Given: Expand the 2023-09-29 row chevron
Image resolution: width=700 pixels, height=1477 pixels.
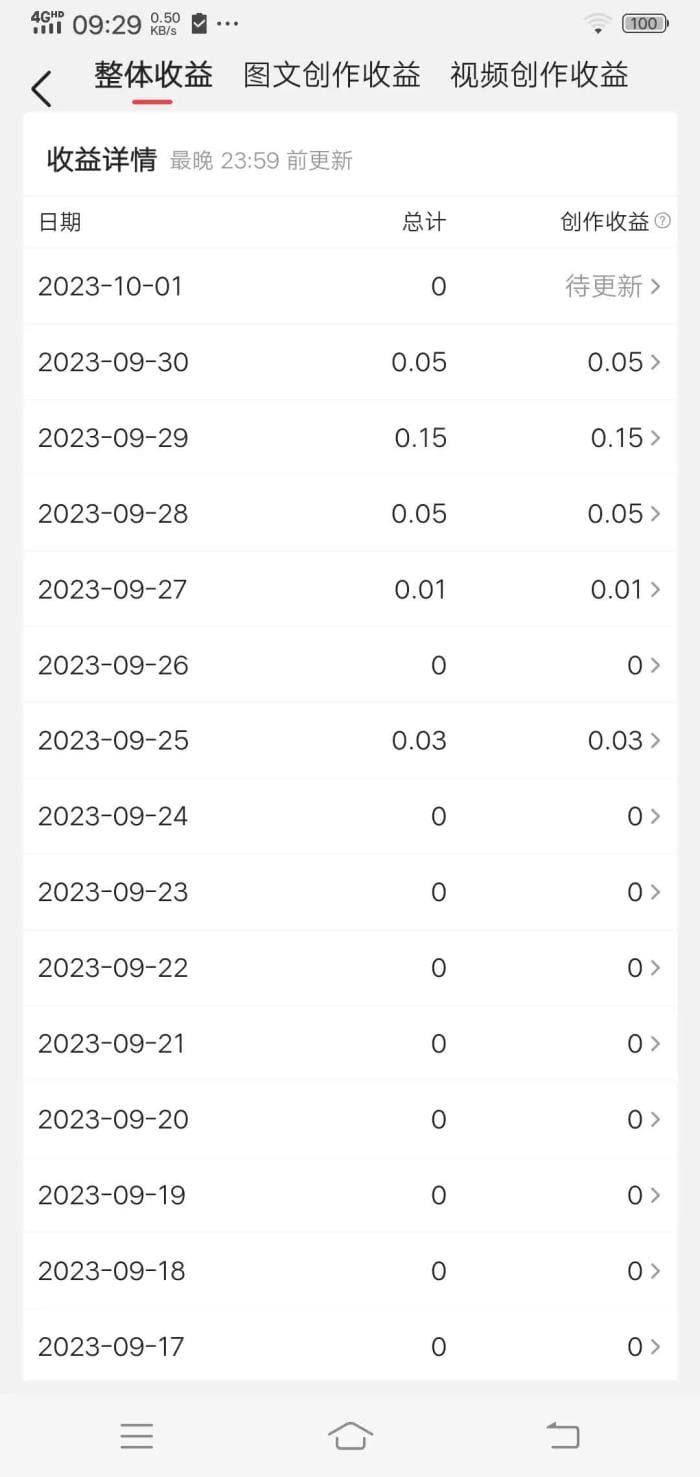Looking at the screenshot, I should 655,438.
